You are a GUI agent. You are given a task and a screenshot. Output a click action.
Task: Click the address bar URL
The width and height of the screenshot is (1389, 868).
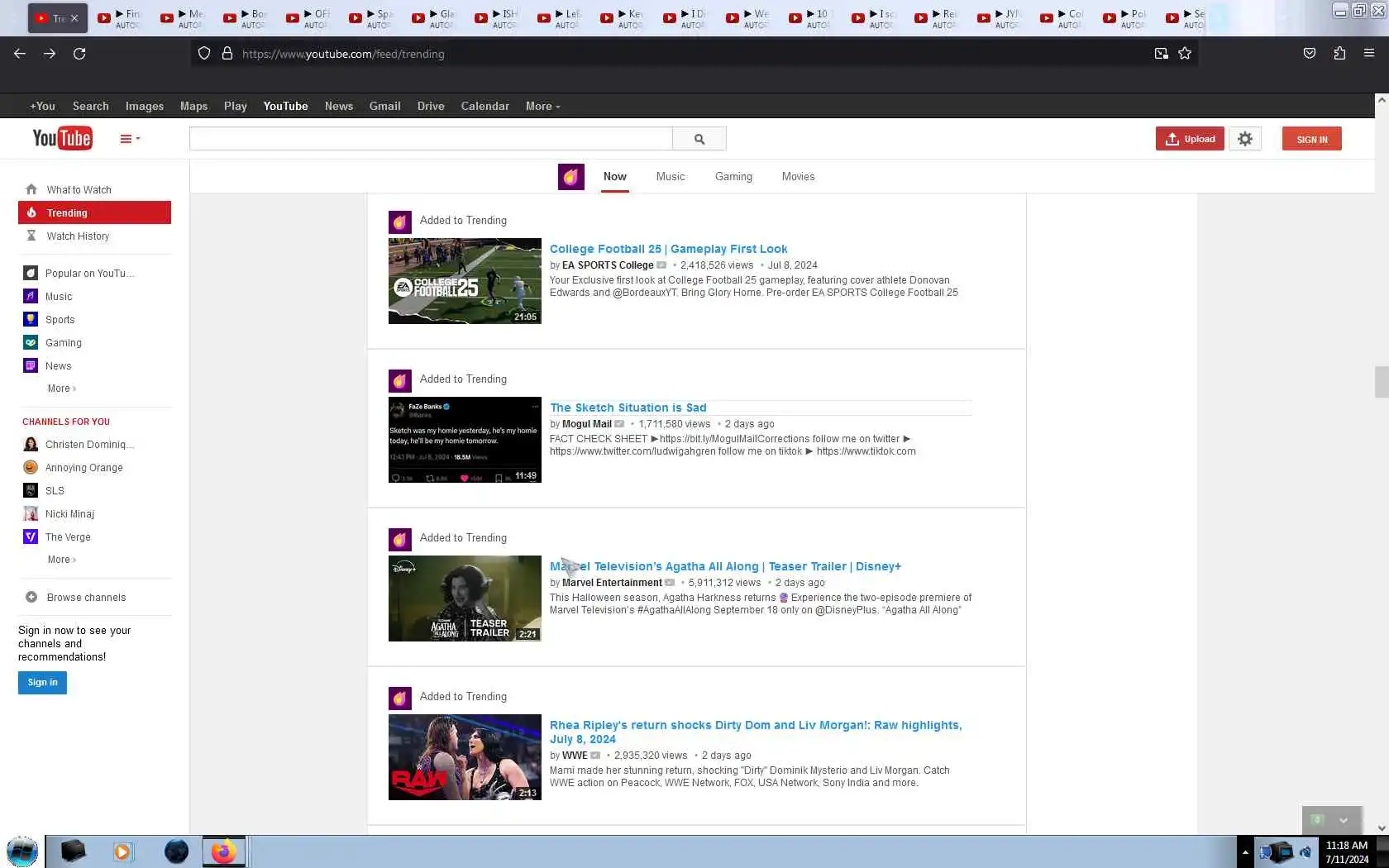(343, 54)
